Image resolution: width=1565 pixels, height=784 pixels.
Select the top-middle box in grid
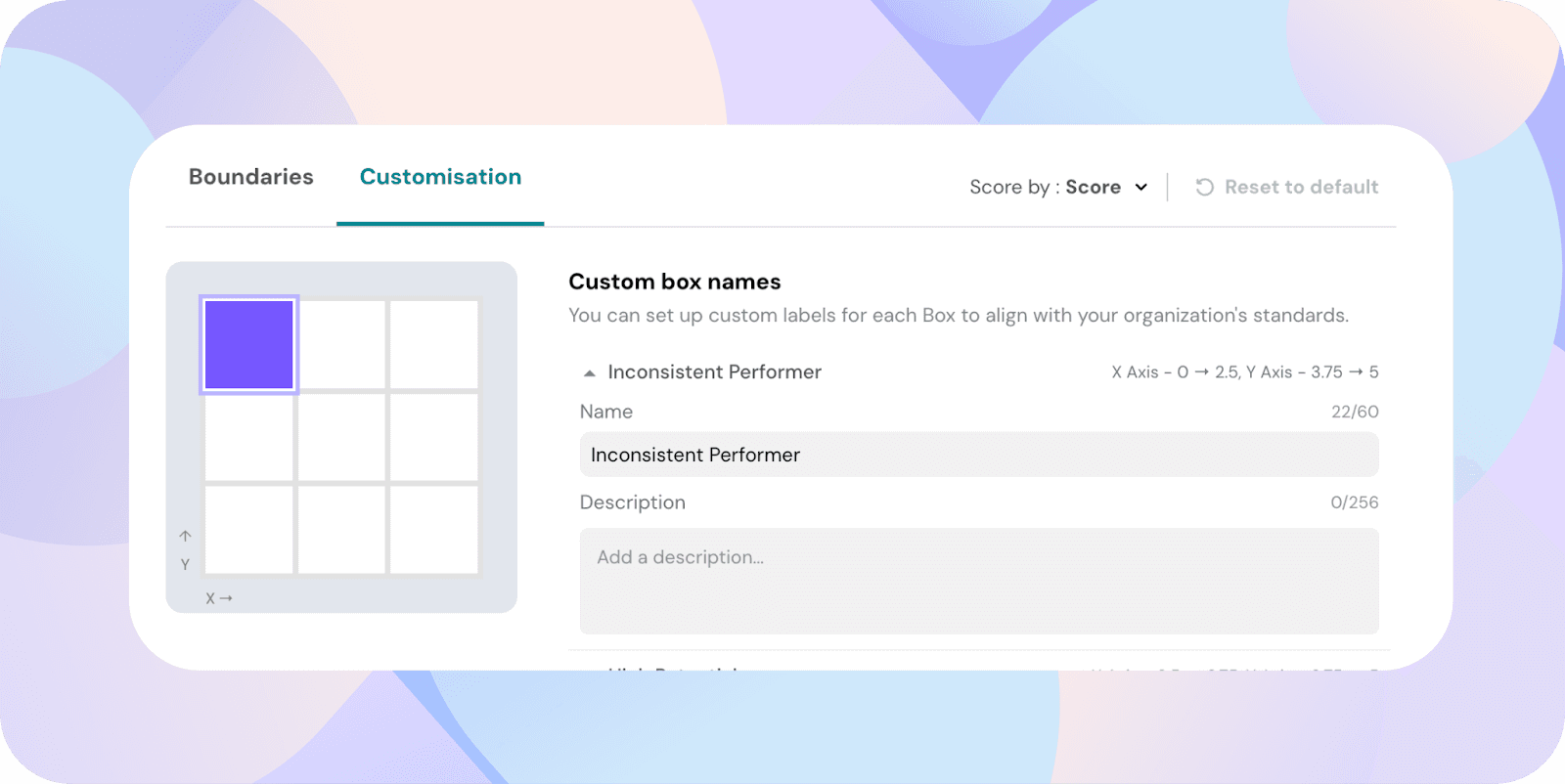coord(341,345)
